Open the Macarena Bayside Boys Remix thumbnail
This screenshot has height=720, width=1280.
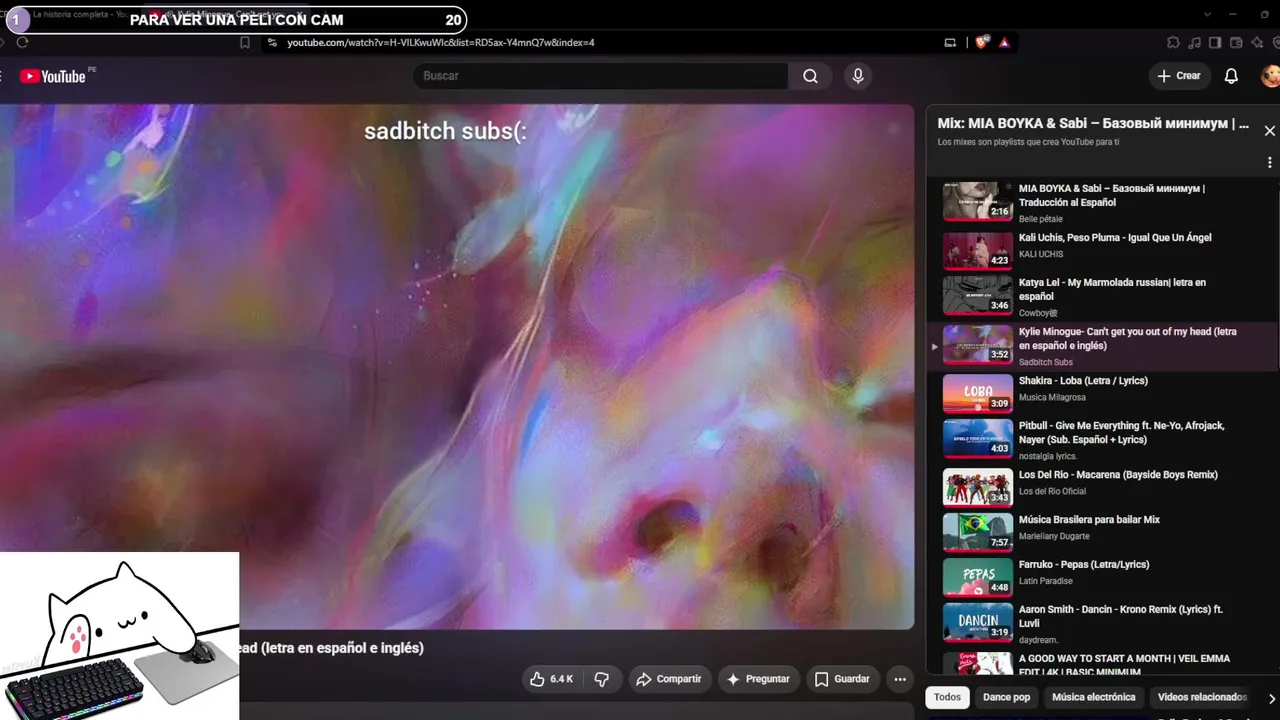click(978, 488)
